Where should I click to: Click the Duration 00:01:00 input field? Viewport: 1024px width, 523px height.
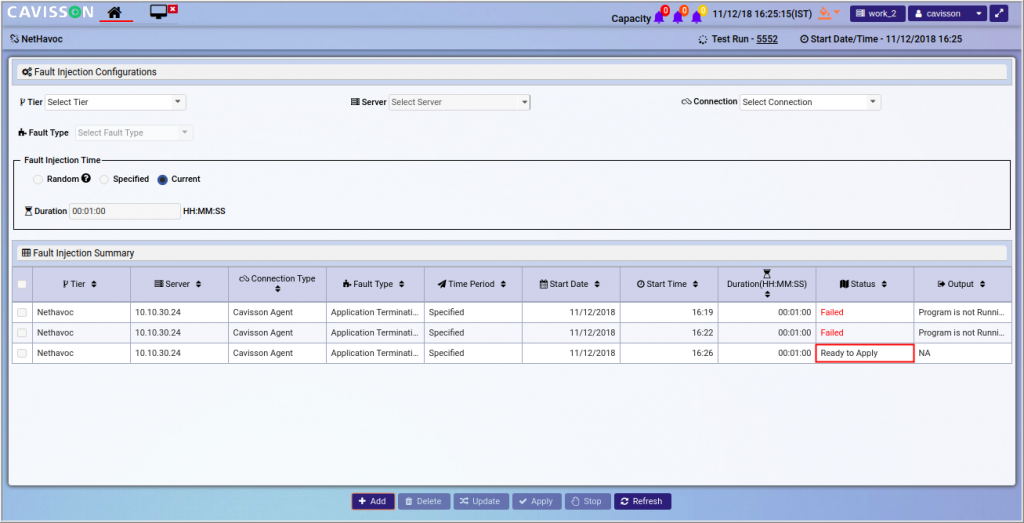(x=124, y=211)
